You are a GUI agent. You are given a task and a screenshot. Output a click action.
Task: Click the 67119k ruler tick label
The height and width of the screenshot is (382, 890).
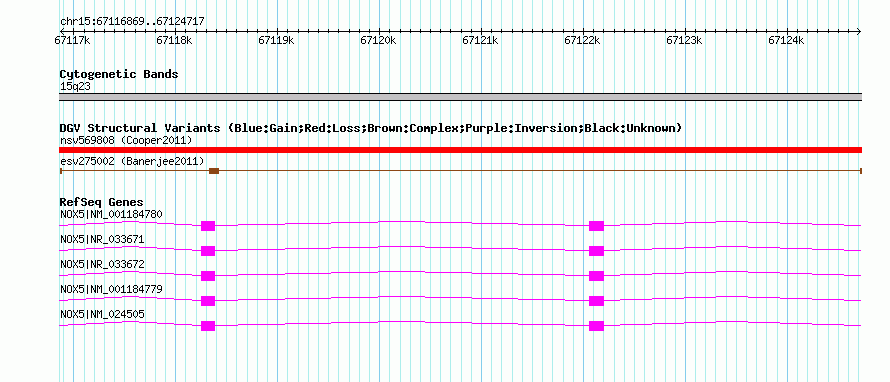click(x=276, y=40)
